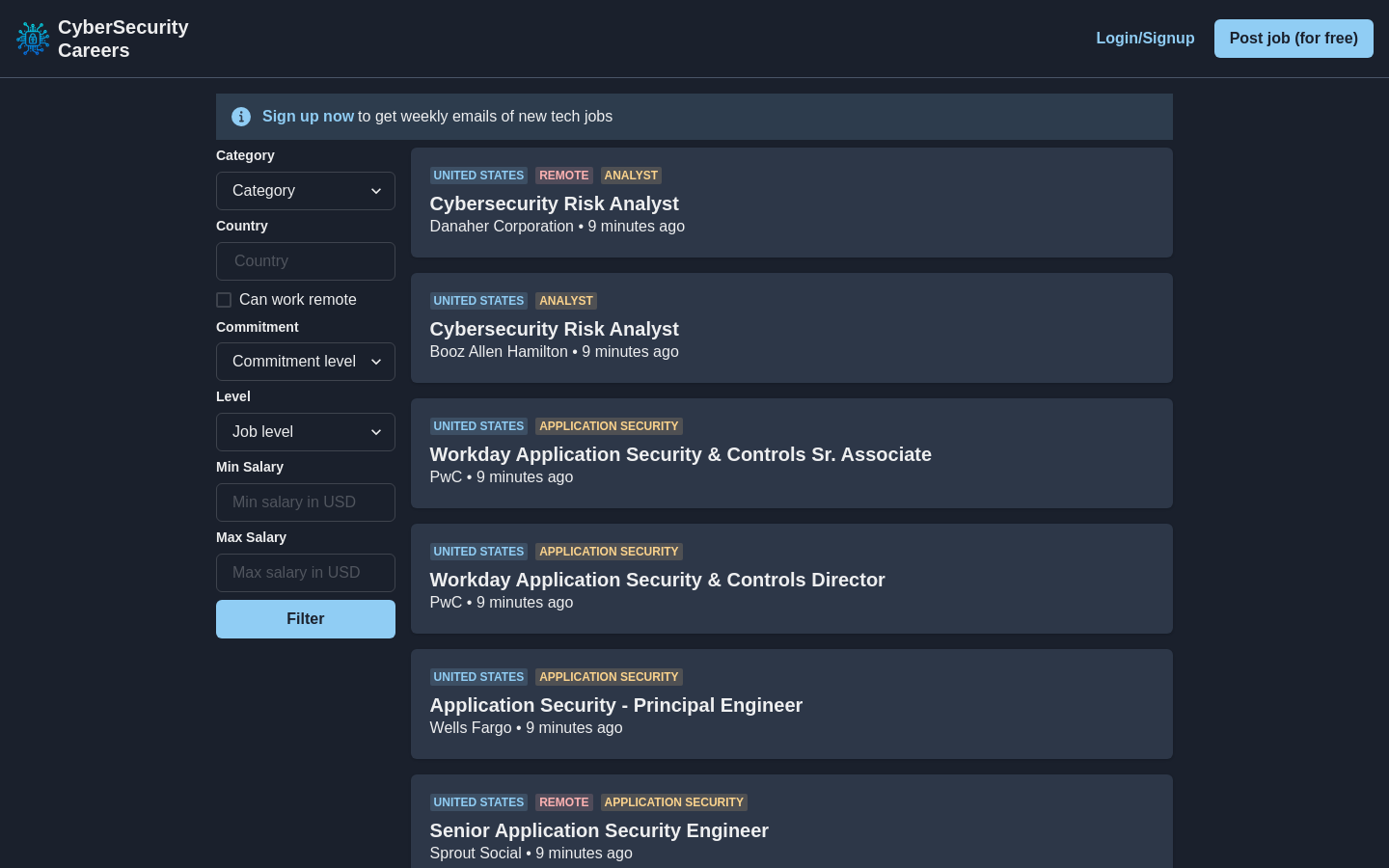Viewport: 1389px width, 868px height.
Task: Click the Can work remote label
Action: click(298, 300)
